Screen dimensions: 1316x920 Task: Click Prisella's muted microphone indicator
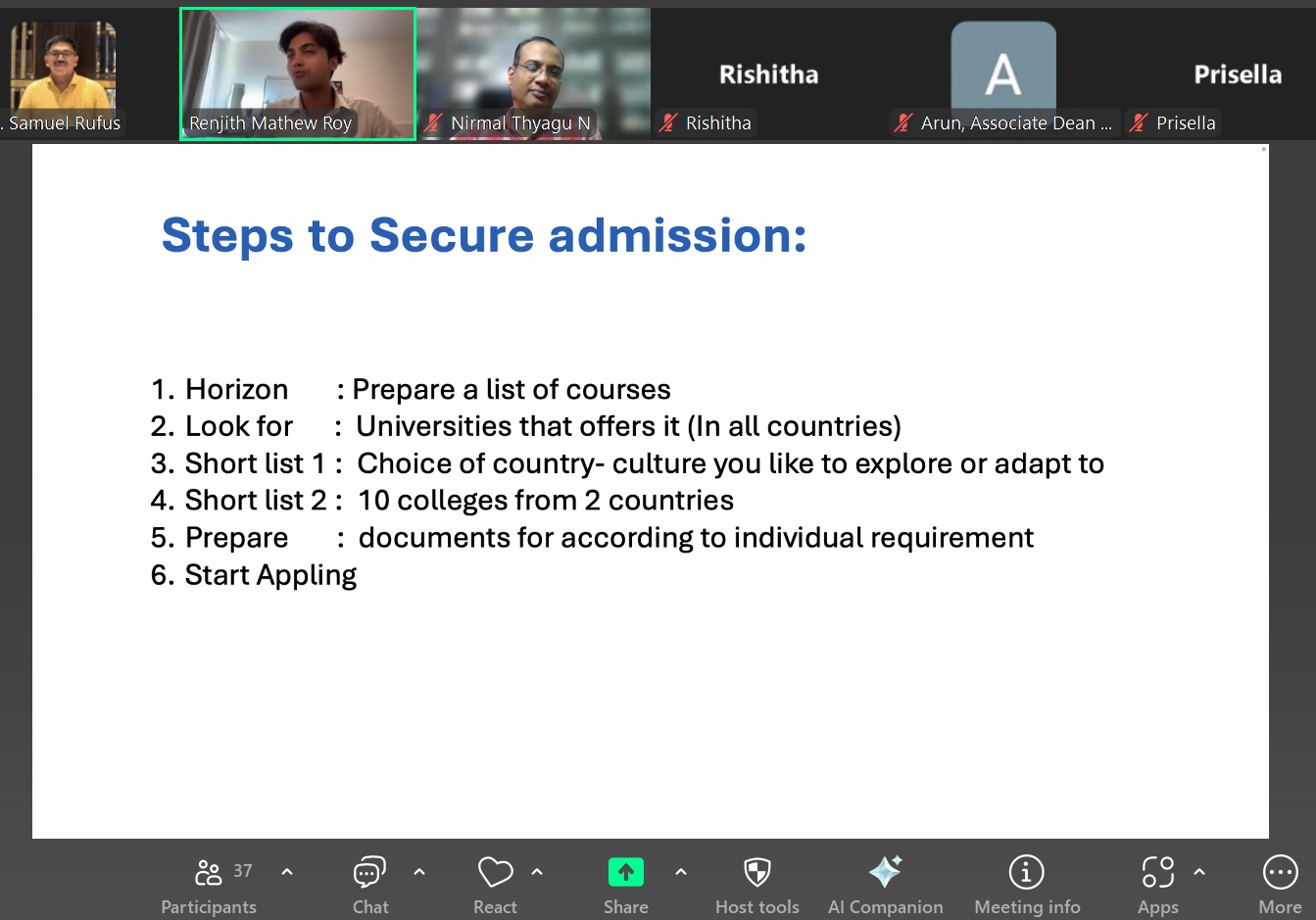tap(1139, 123)
